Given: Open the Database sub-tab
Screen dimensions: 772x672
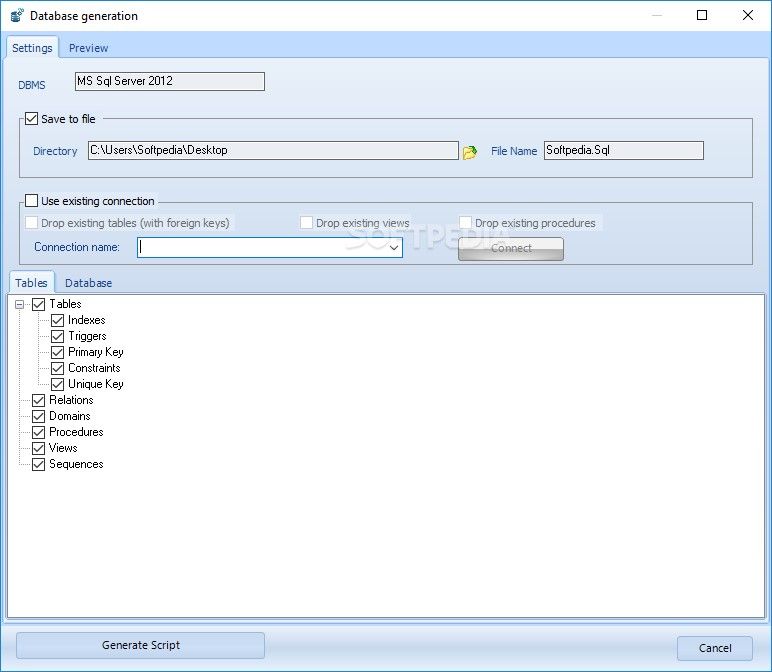Looking at the screenshot, I should click(x=88, y=283).
